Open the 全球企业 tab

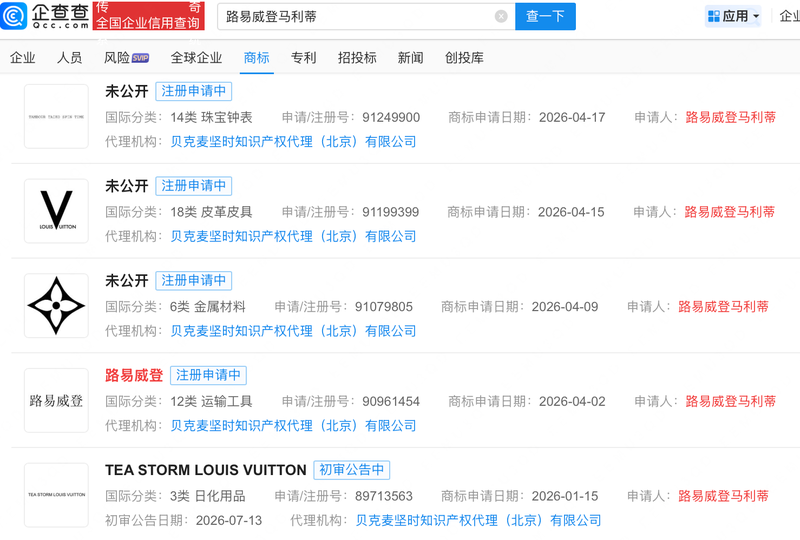196,58
